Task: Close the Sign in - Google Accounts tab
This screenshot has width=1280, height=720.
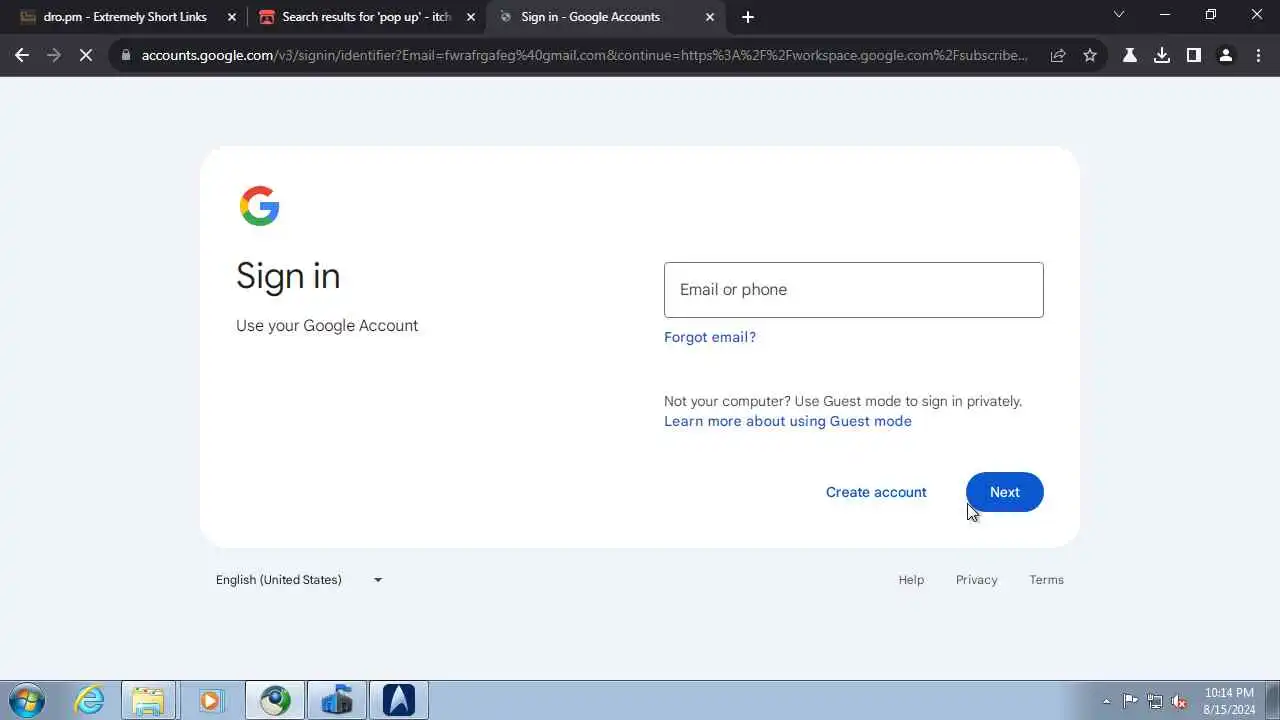Action: 710,17
